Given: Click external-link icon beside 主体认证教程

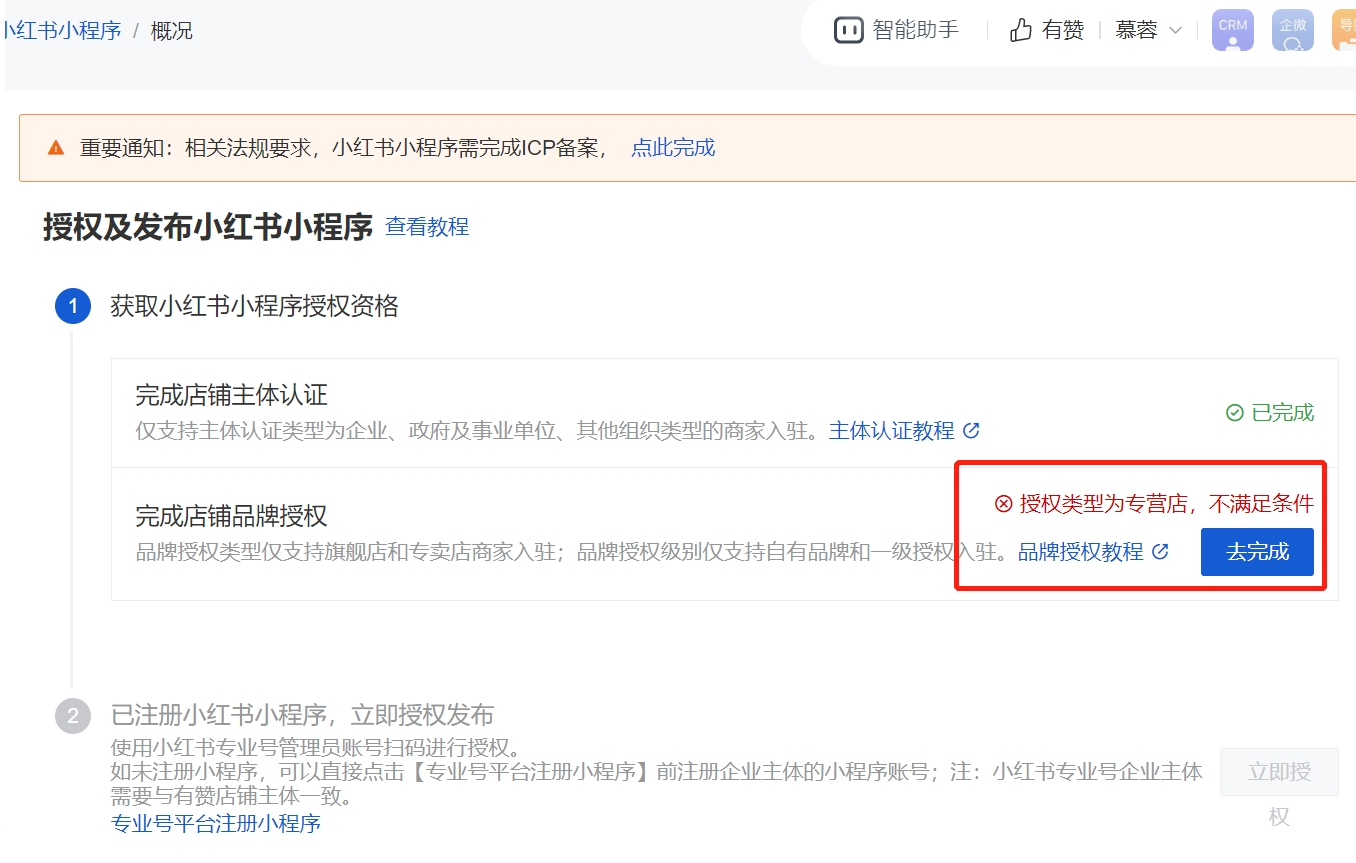Looking at the screenshot, I should tap(971, 431).
